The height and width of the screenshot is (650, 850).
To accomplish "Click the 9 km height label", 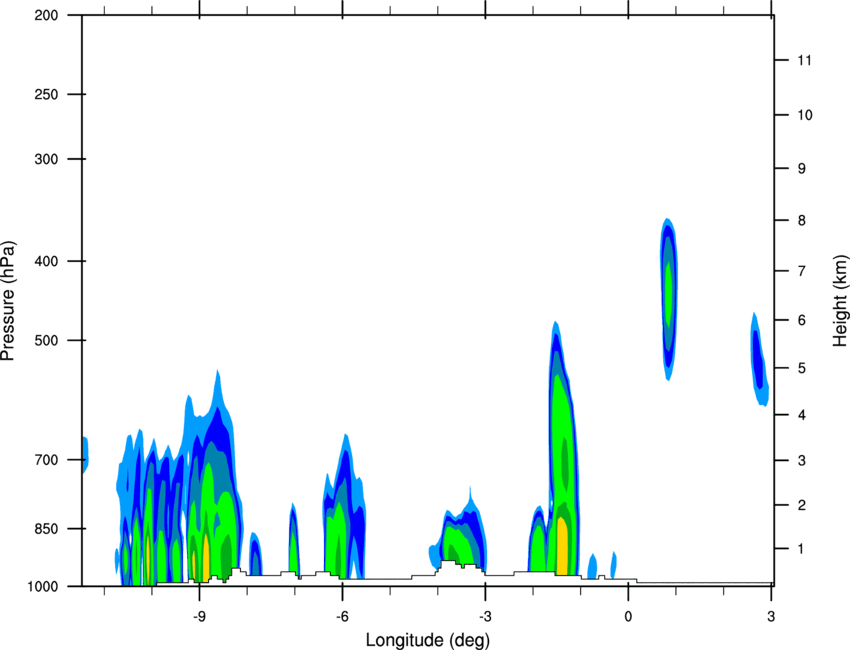I will tap(802, 169).
